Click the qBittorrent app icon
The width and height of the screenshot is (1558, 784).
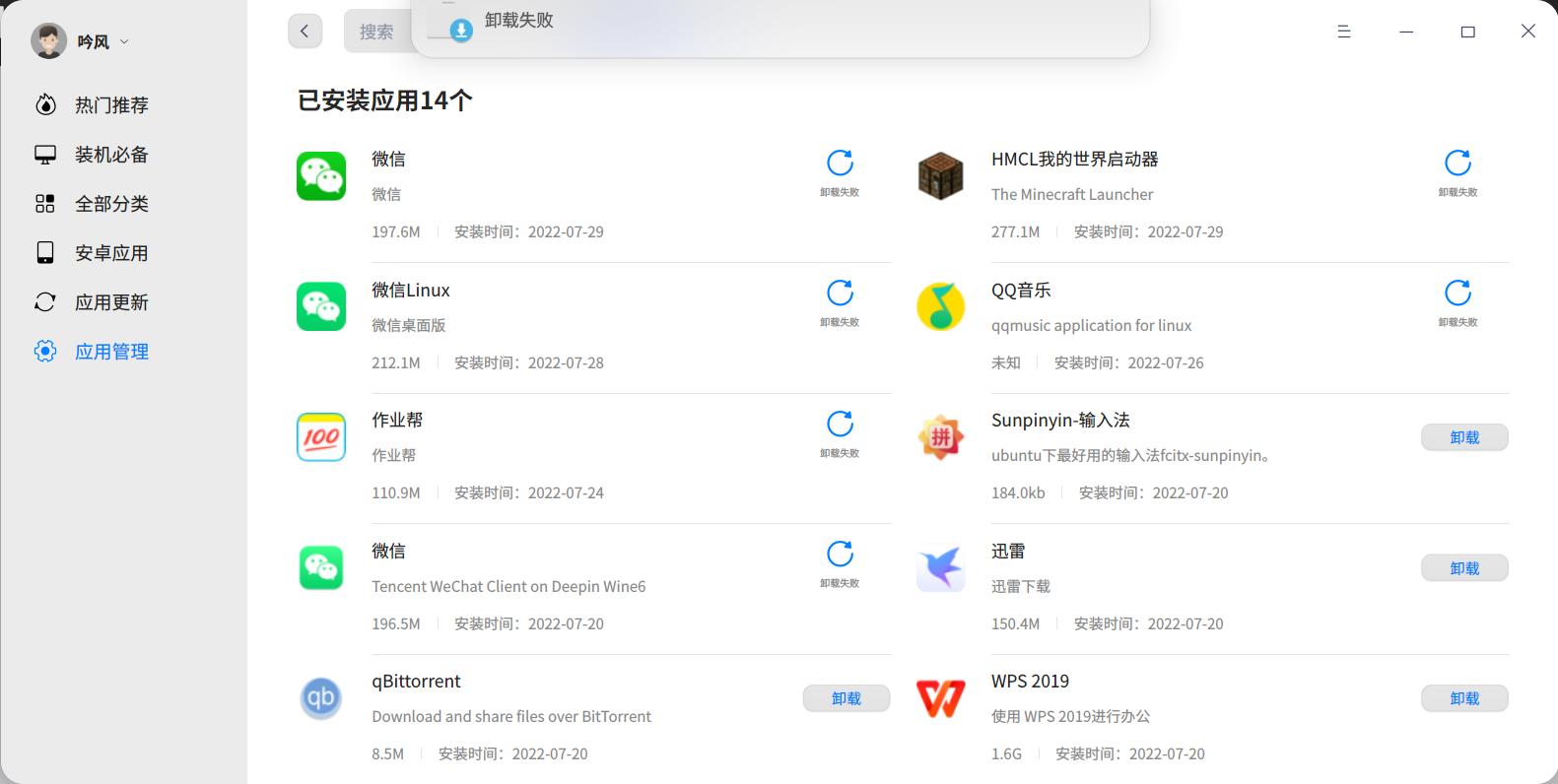click(x=321, y=698)
